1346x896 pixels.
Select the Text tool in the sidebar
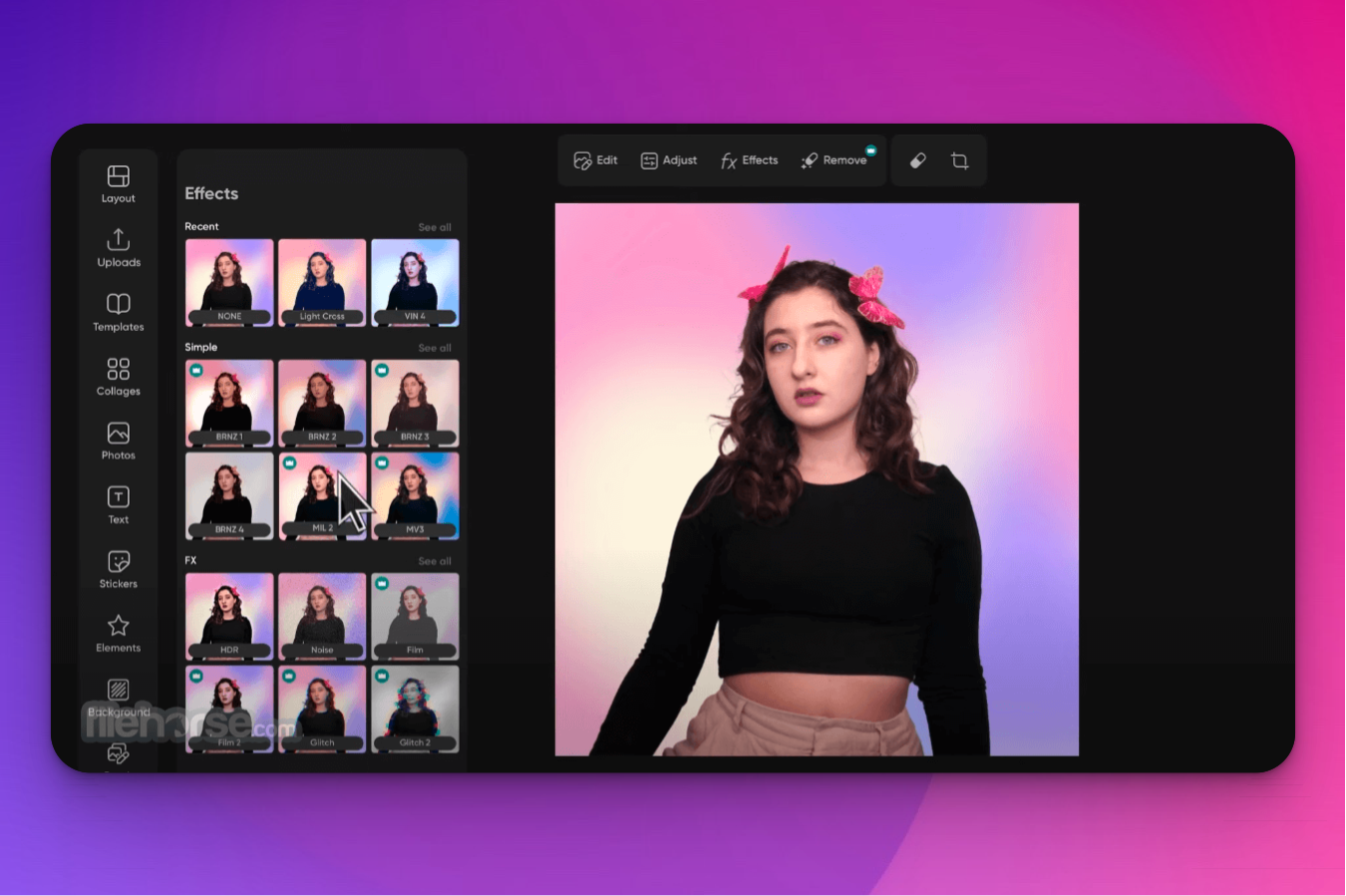click(x=119, y=504)
